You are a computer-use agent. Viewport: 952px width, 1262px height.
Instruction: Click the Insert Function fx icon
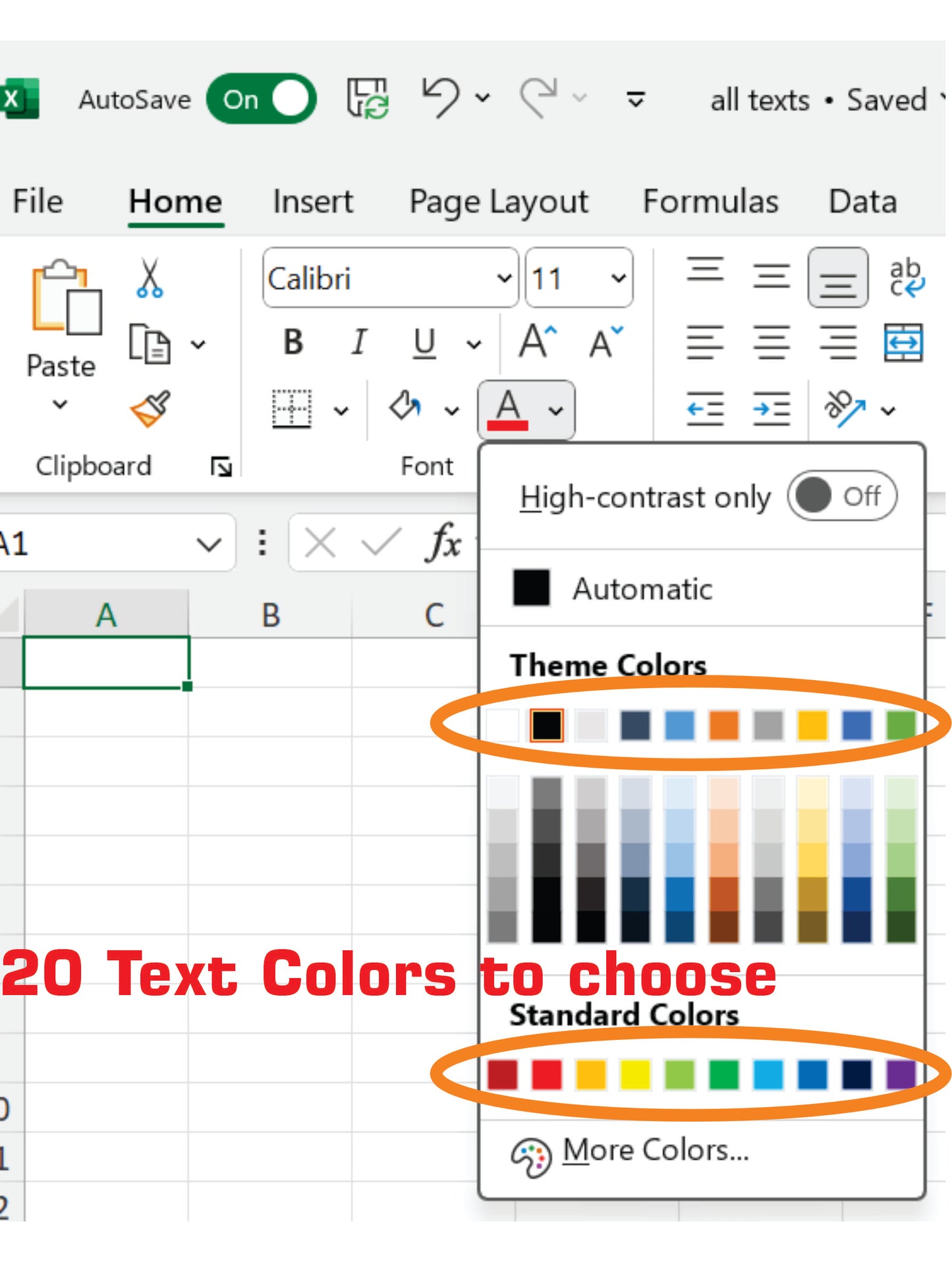coord(444,544)
